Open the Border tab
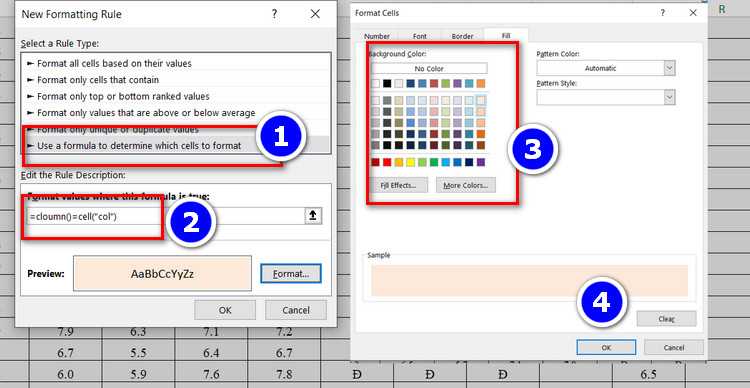The height and width of the screenshot is (388, 750). [462, 36]
